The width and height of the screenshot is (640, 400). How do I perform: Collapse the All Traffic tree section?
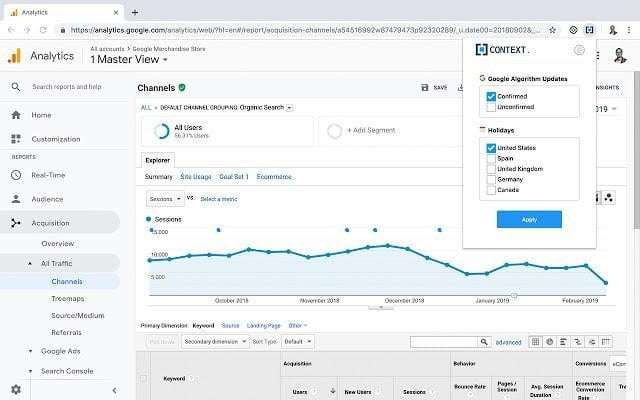(x=30, y=264)
